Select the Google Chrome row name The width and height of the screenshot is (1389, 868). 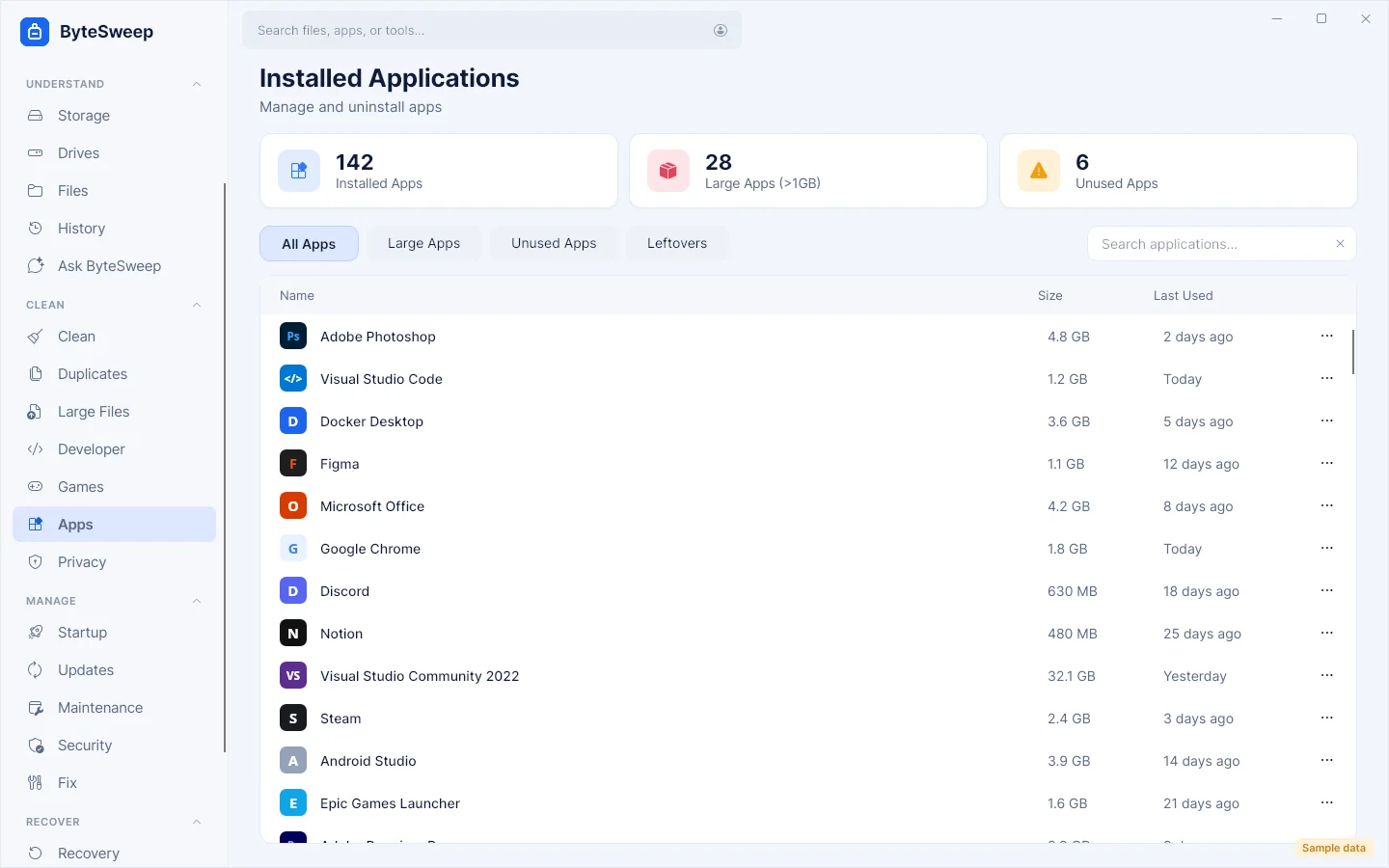click(x=370, y=549)
